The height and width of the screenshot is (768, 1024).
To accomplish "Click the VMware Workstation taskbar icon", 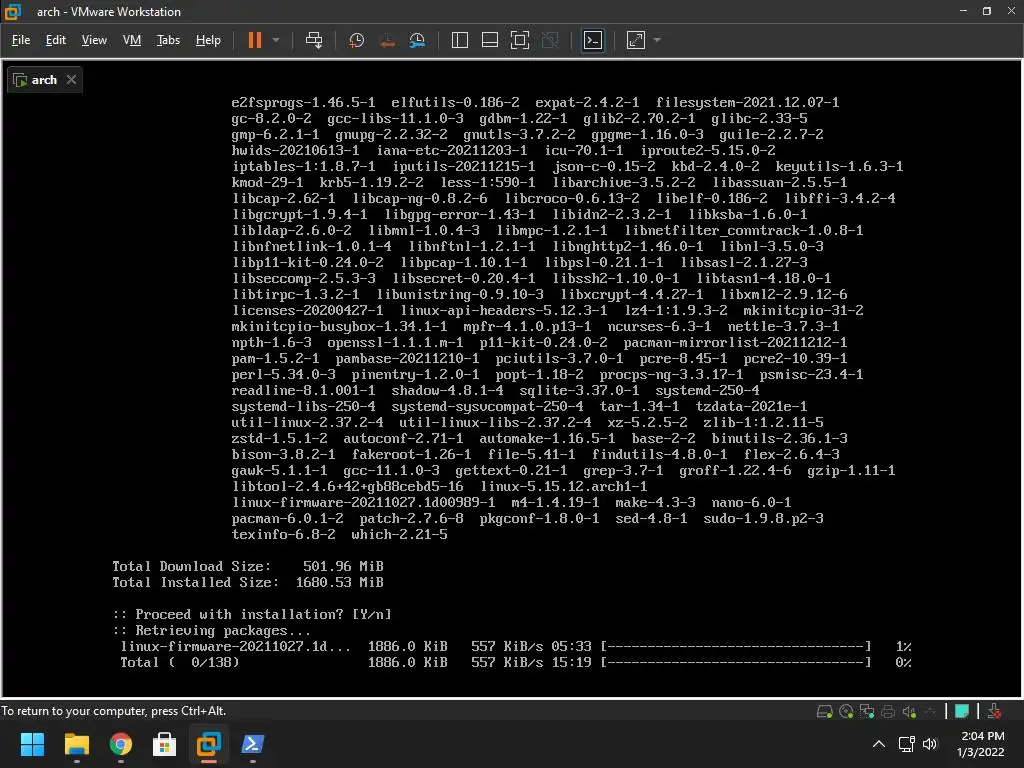I will pos(209,744).
